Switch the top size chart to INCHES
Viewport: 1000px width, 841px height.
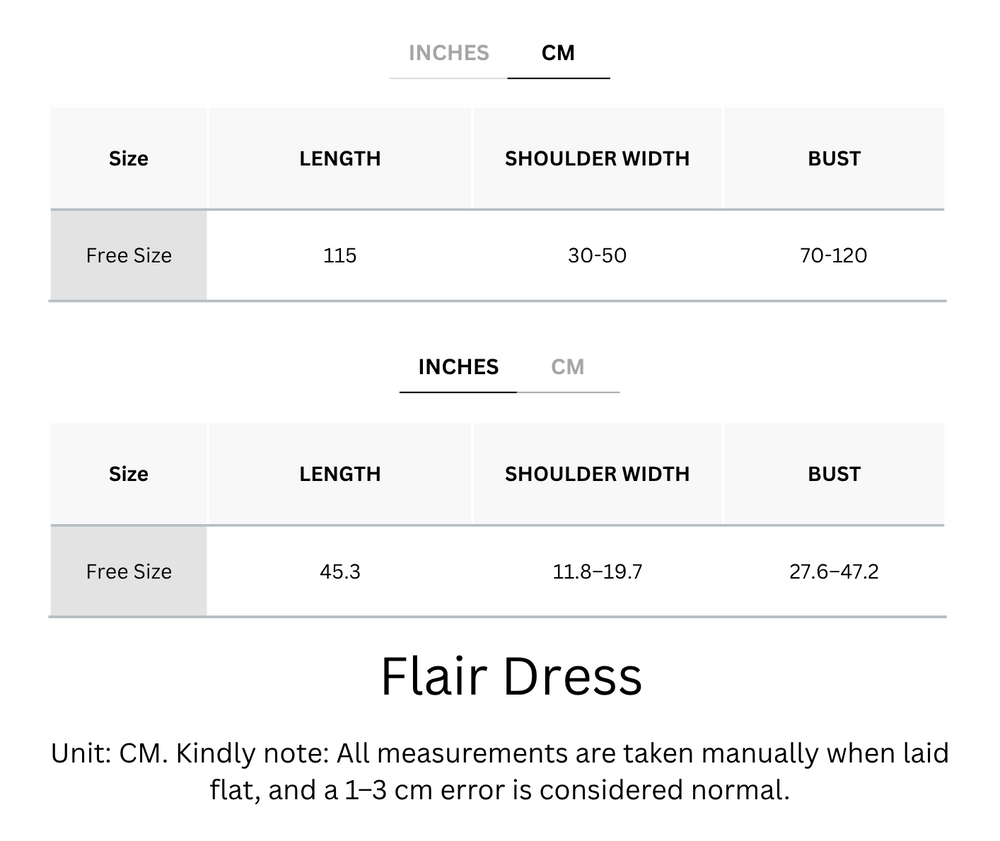[447, 53]
